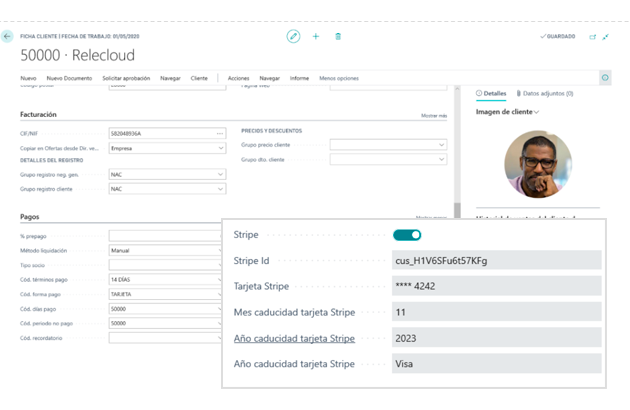Click the edit pencil icon
Image resolution: width=630 pixels, height=410 pixels.
click(293, 36)
